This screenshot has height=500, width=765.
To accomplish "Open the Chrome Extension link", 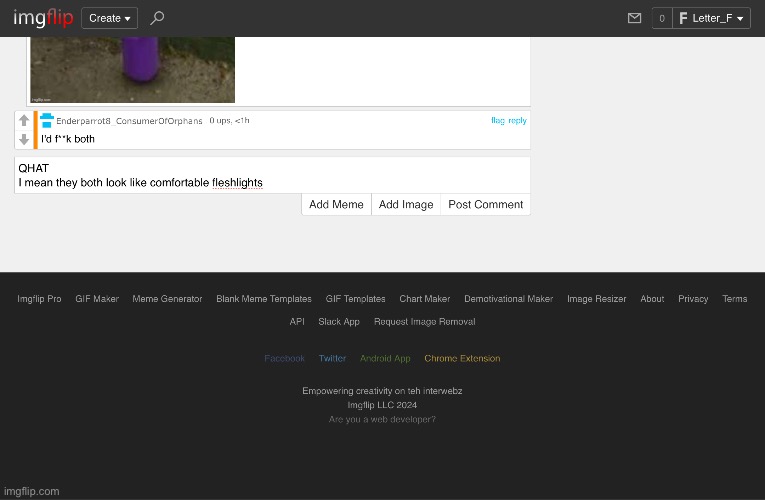I will click(x=463, y=358).
